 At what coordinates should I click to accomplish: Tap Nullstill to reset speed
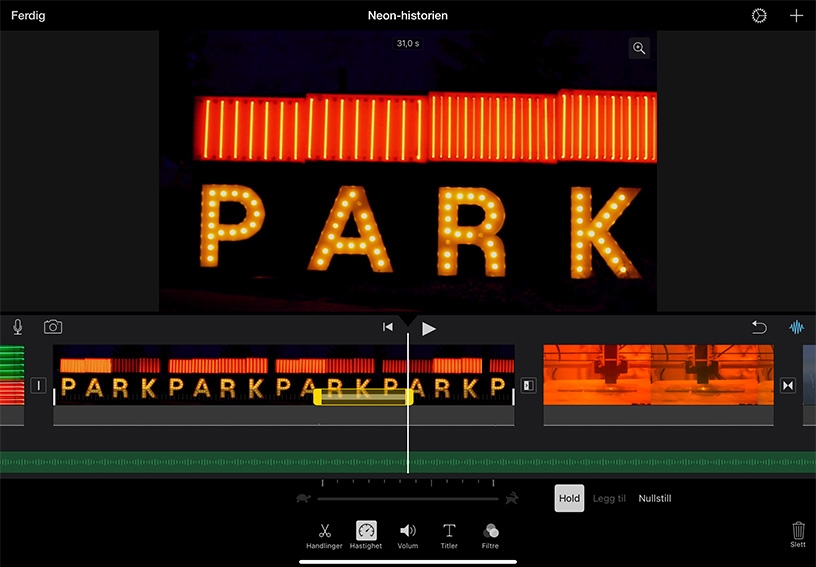coord(655,498)
